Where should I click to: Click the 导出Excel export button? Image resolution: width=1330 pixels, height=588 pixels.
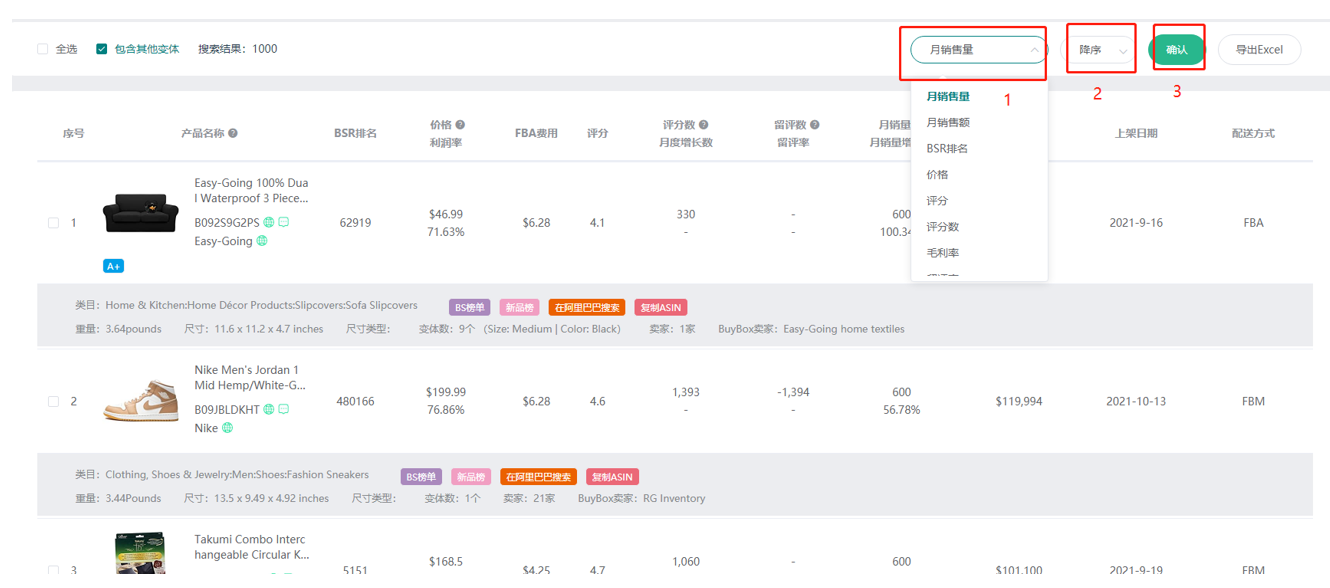1259,50
